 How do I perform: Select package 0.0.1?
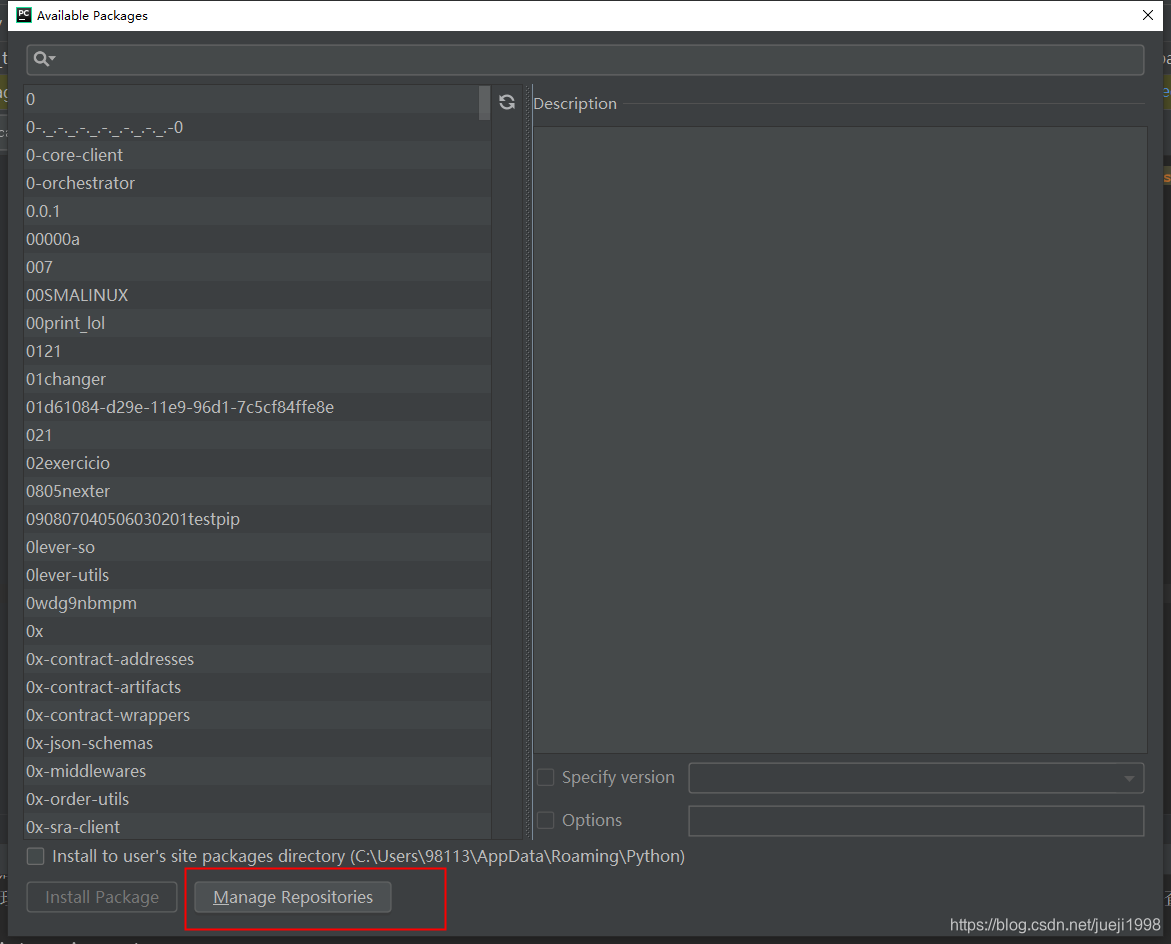click(258, 211)
